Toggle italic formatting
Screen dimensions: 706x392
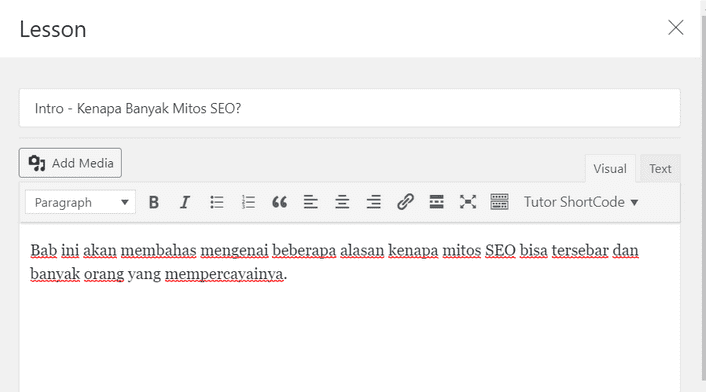185,203
